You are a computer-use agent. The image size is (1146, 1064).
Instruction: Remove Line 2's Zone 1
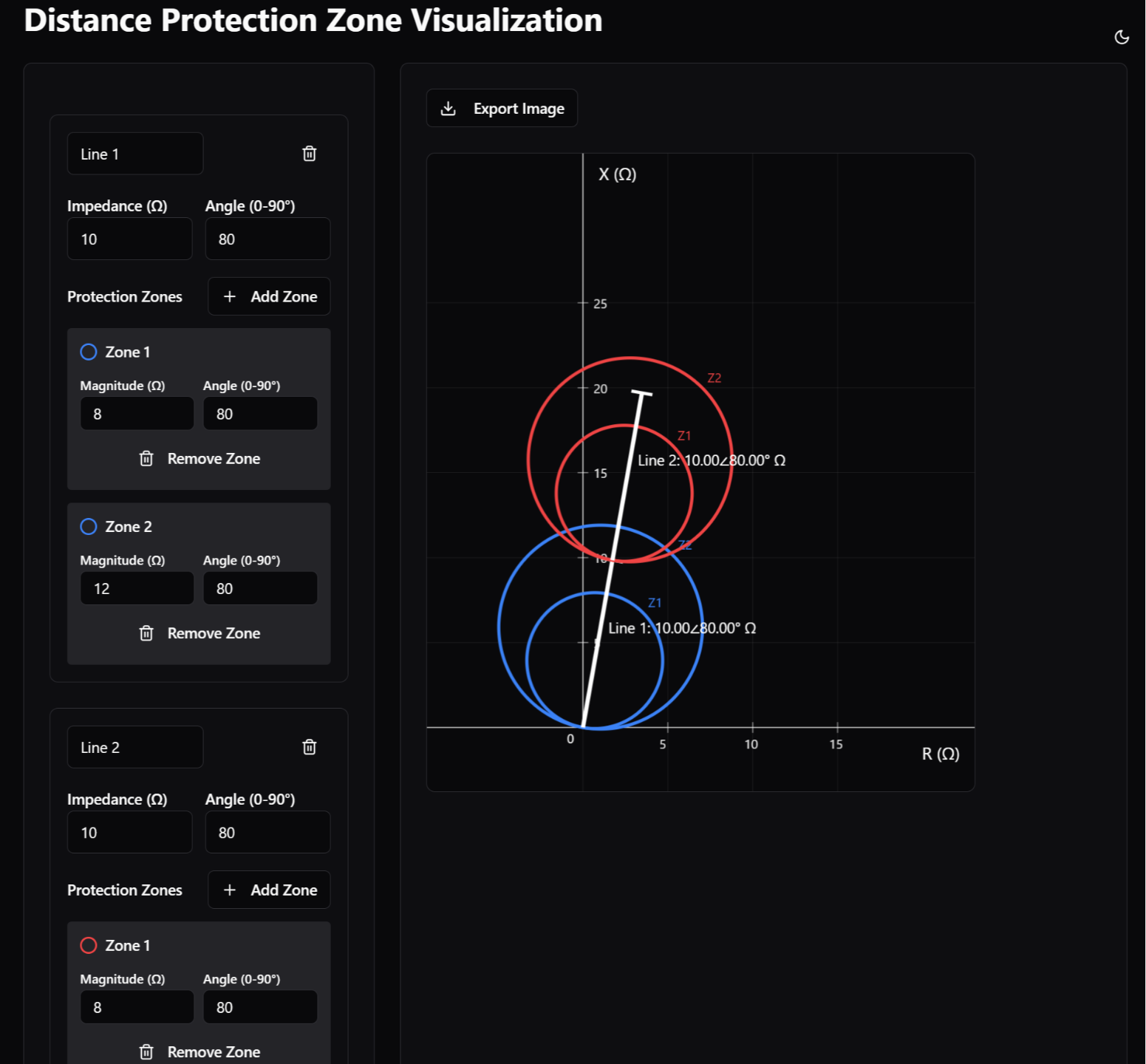click(199, 1051)
